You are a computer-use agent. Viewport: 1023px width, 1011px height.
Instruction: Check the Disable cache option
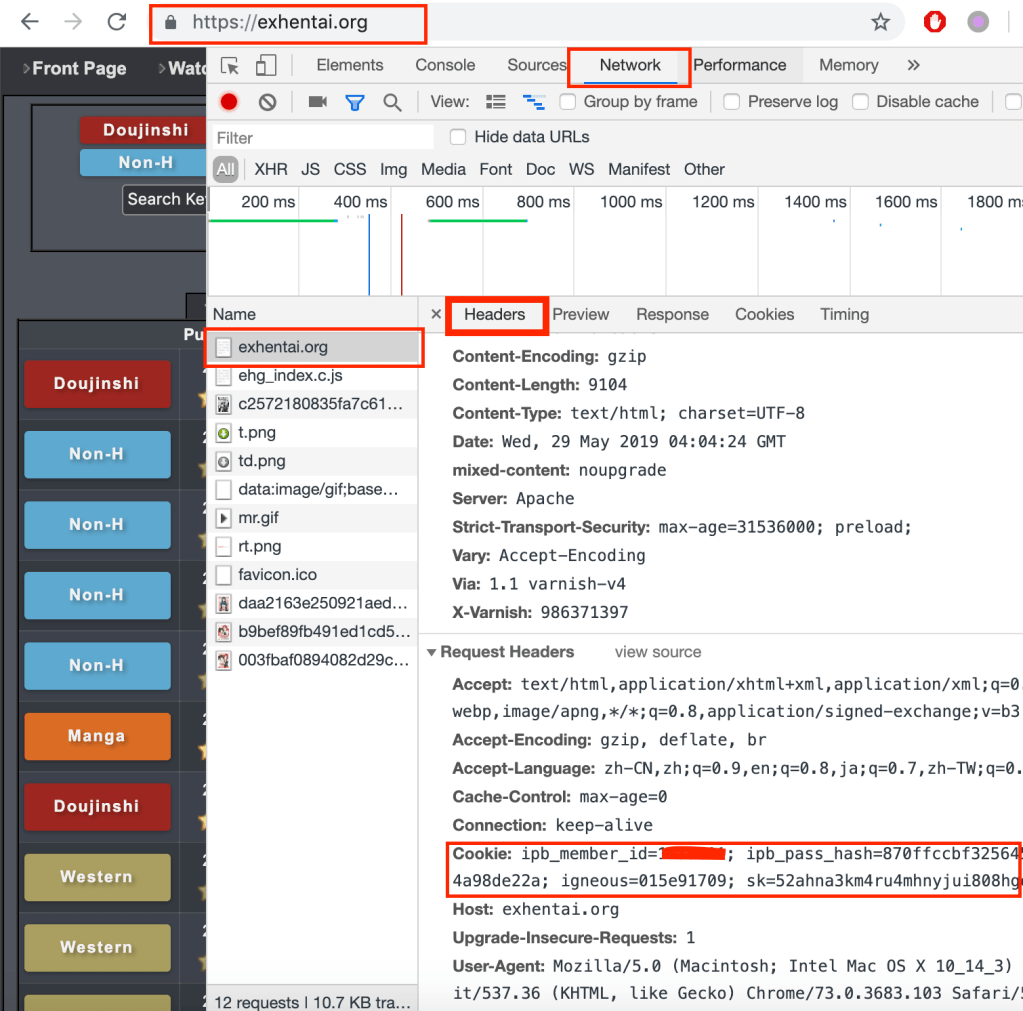tap(860, 102)
